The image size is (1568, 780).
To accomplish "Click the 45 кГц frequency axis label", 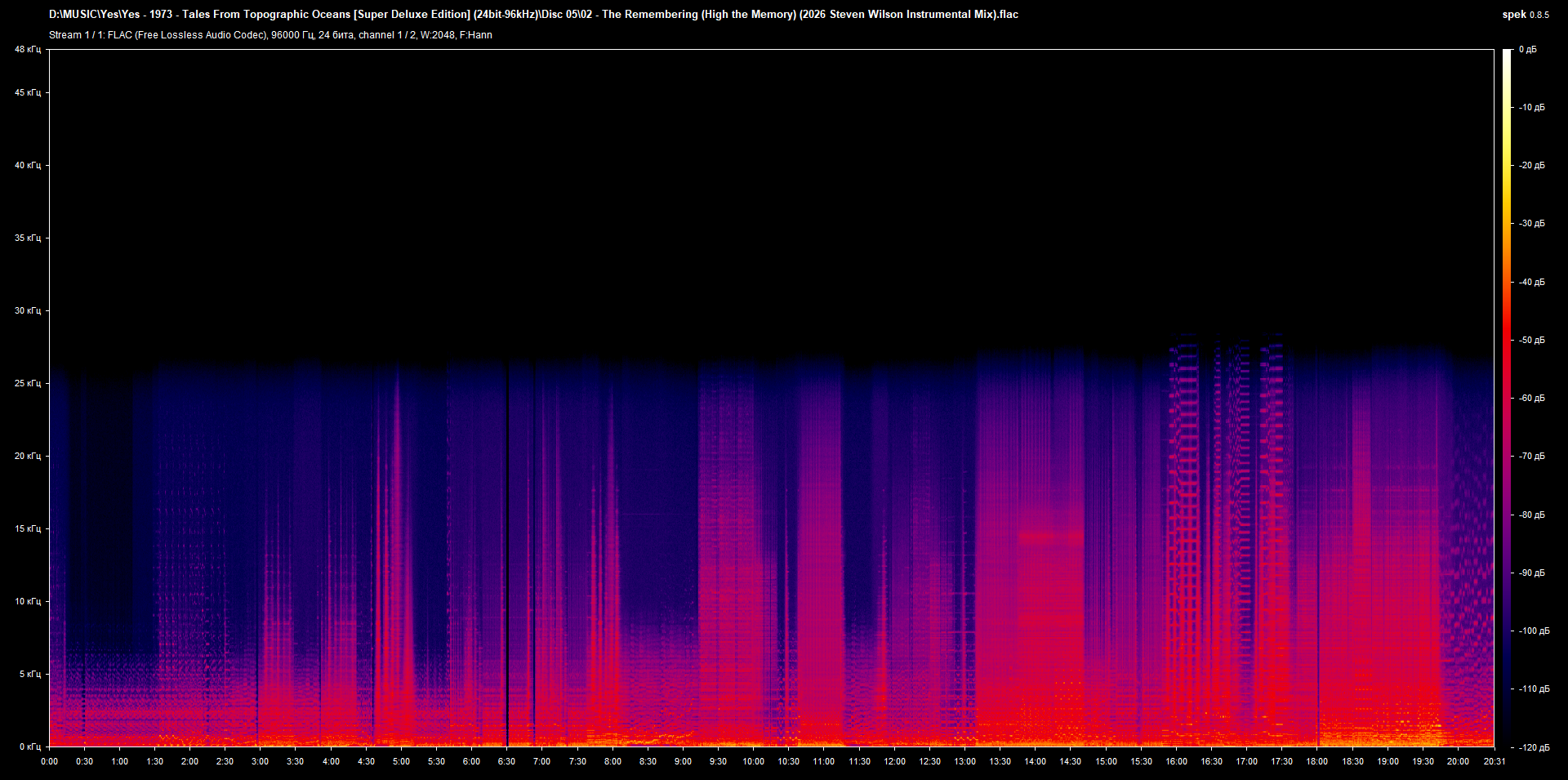I will coord(28,93).
